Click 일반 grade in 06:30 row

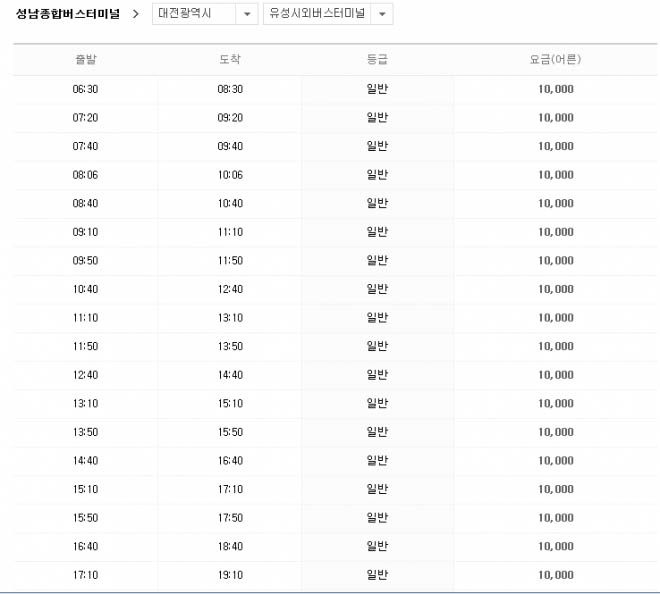click(377, 89)
